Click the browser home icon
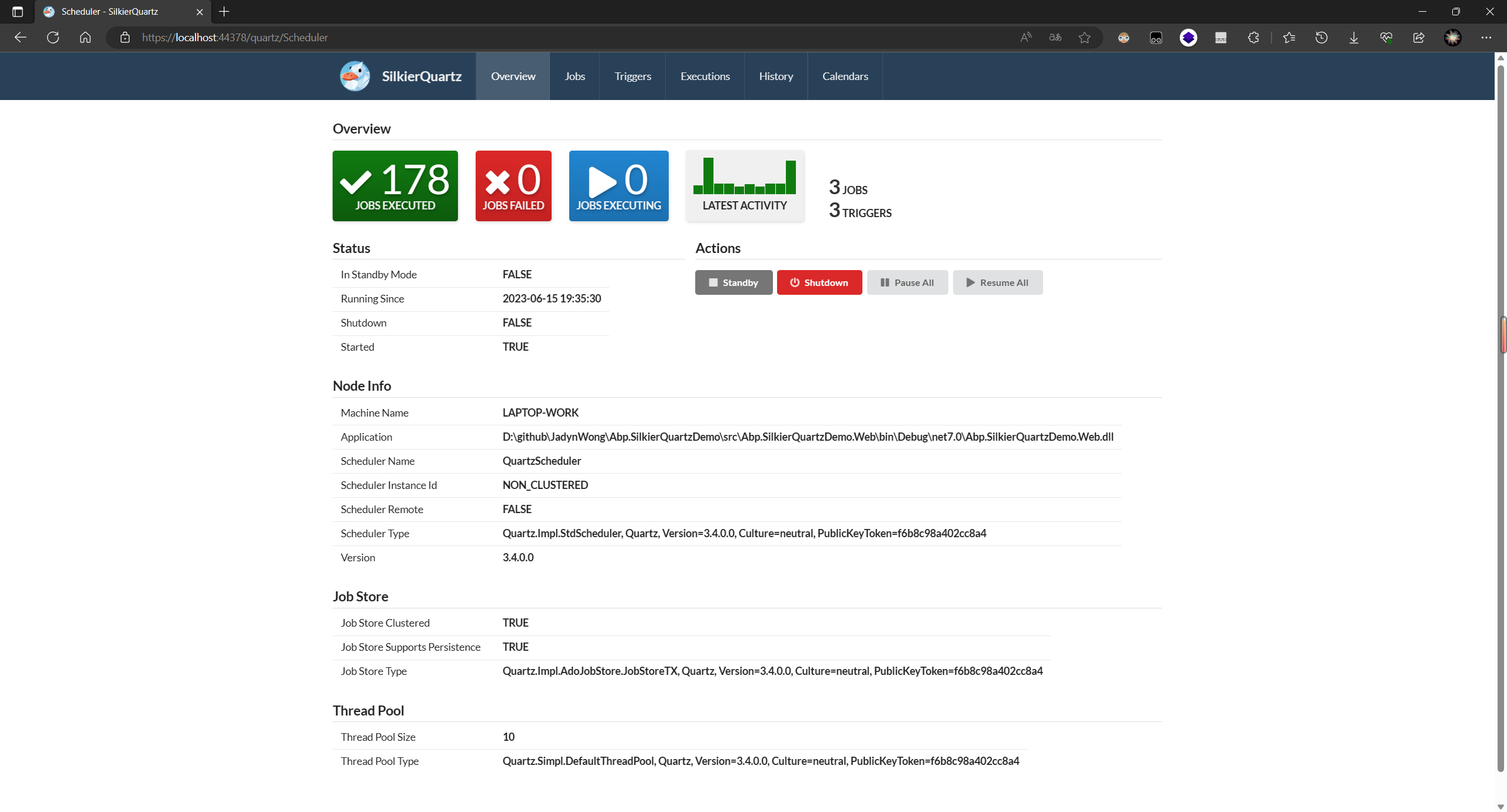 coord(85,38)
